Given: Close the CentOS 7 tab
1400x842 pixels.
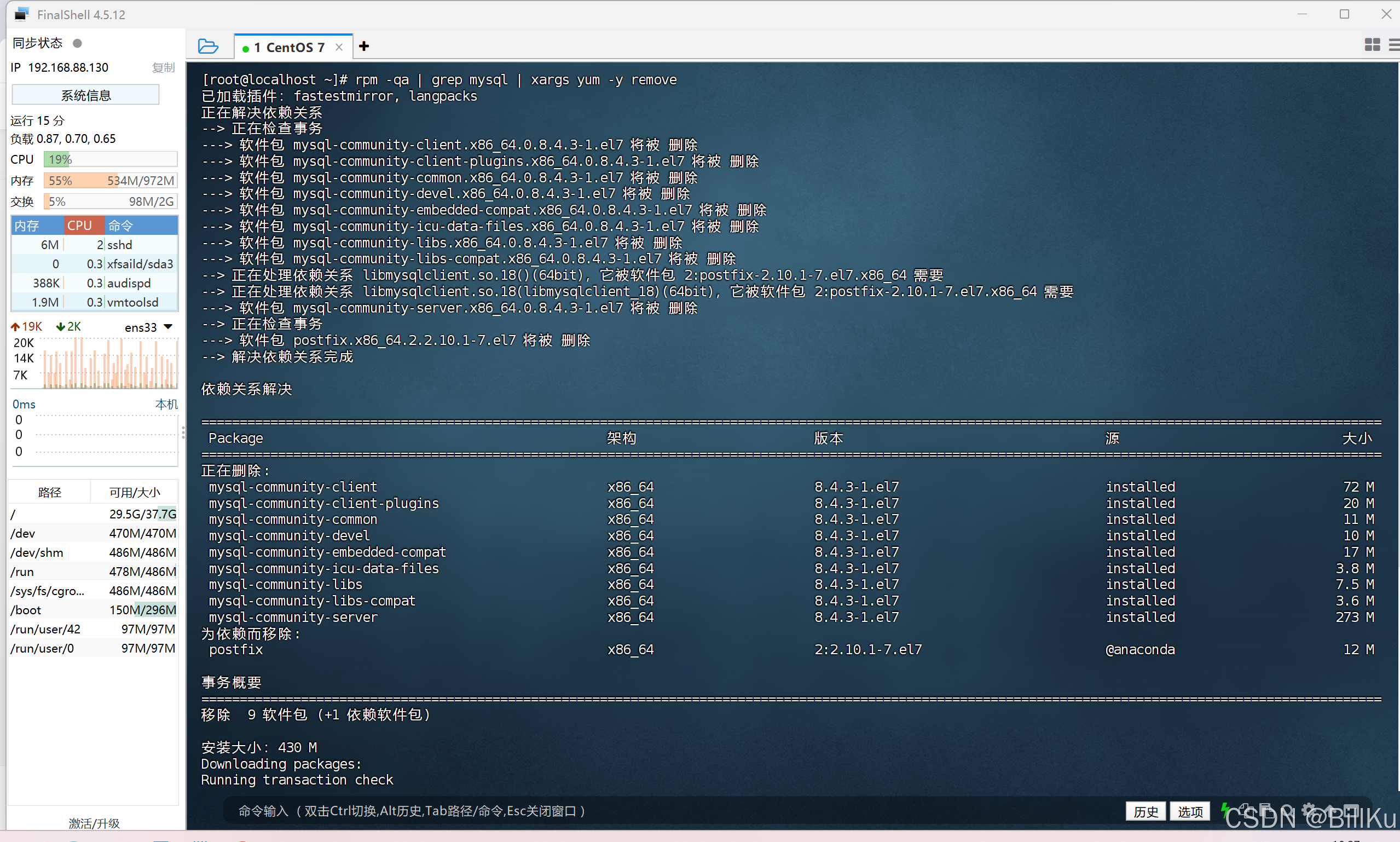Looking at the screenshot, I should [x=339, y=47].
